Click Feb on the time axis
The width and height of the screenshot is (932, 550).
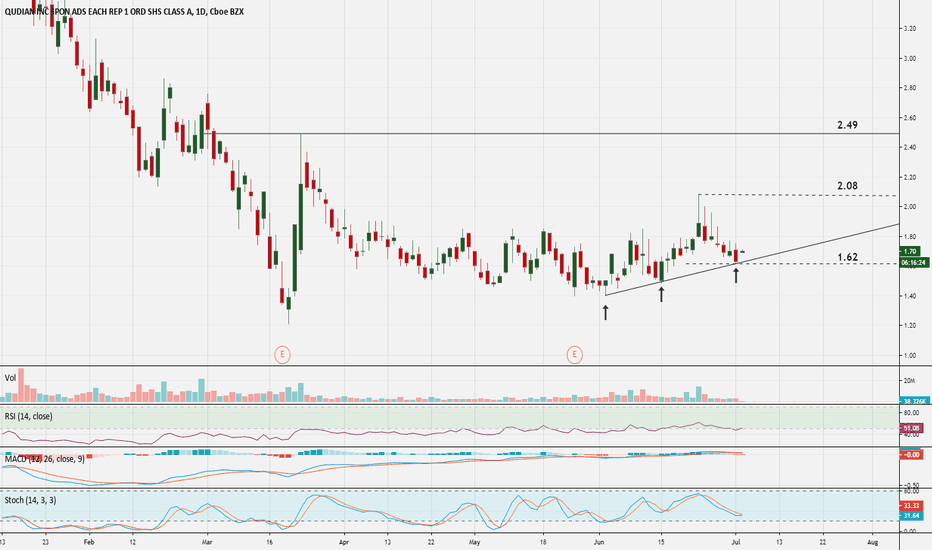89,542
